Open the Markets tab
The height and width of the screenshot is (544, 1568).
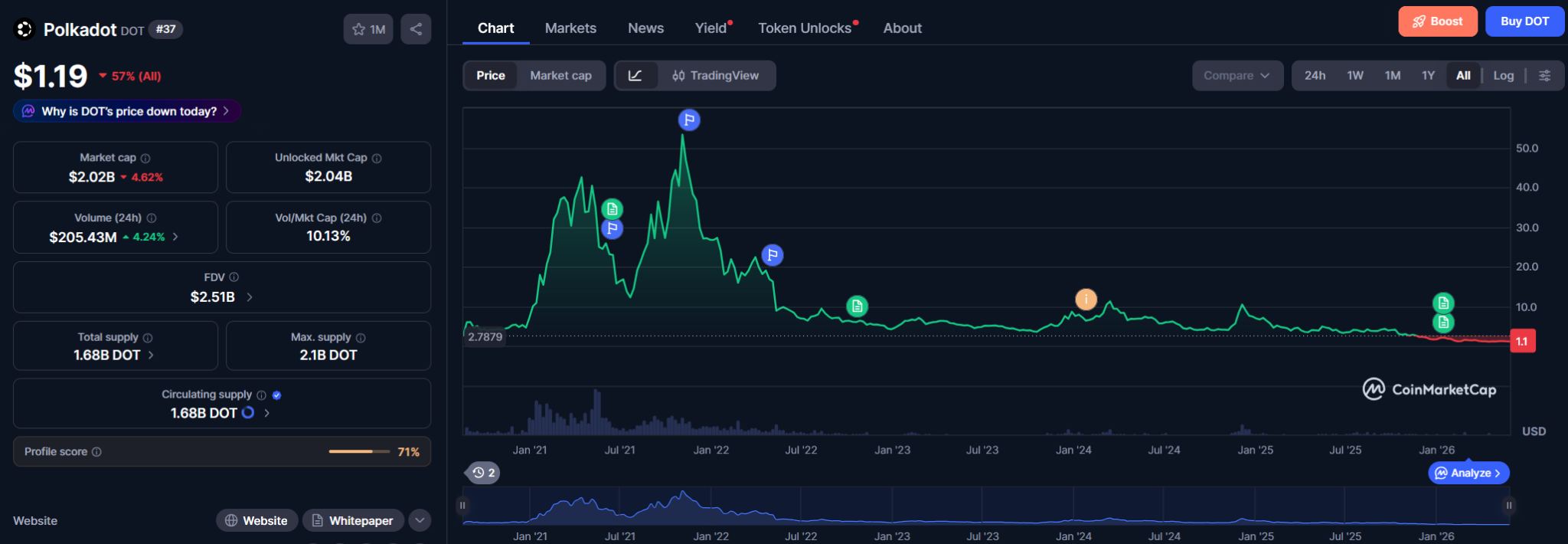(570, 28)
